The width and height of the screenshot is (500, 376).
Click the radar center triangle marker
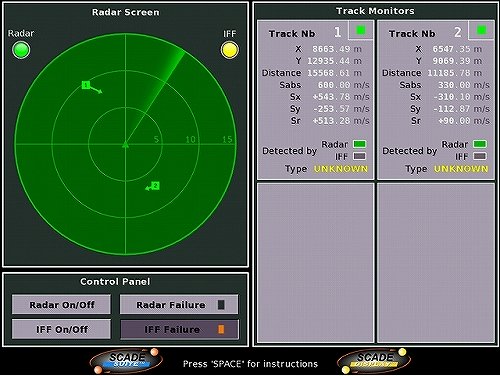(x=125, y=145)
